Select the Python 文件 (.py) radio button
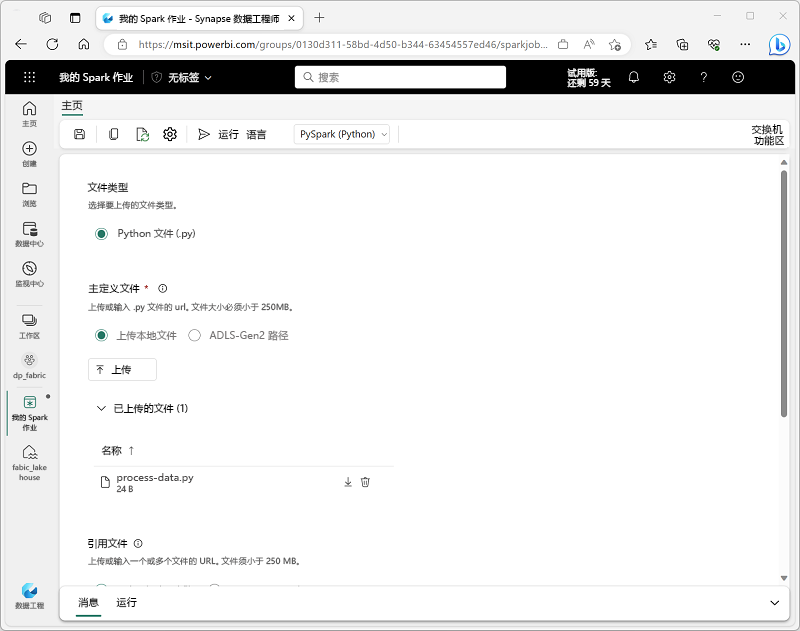Screen dimensions: 800x631 pyautogui.click(x=101, y=233)
